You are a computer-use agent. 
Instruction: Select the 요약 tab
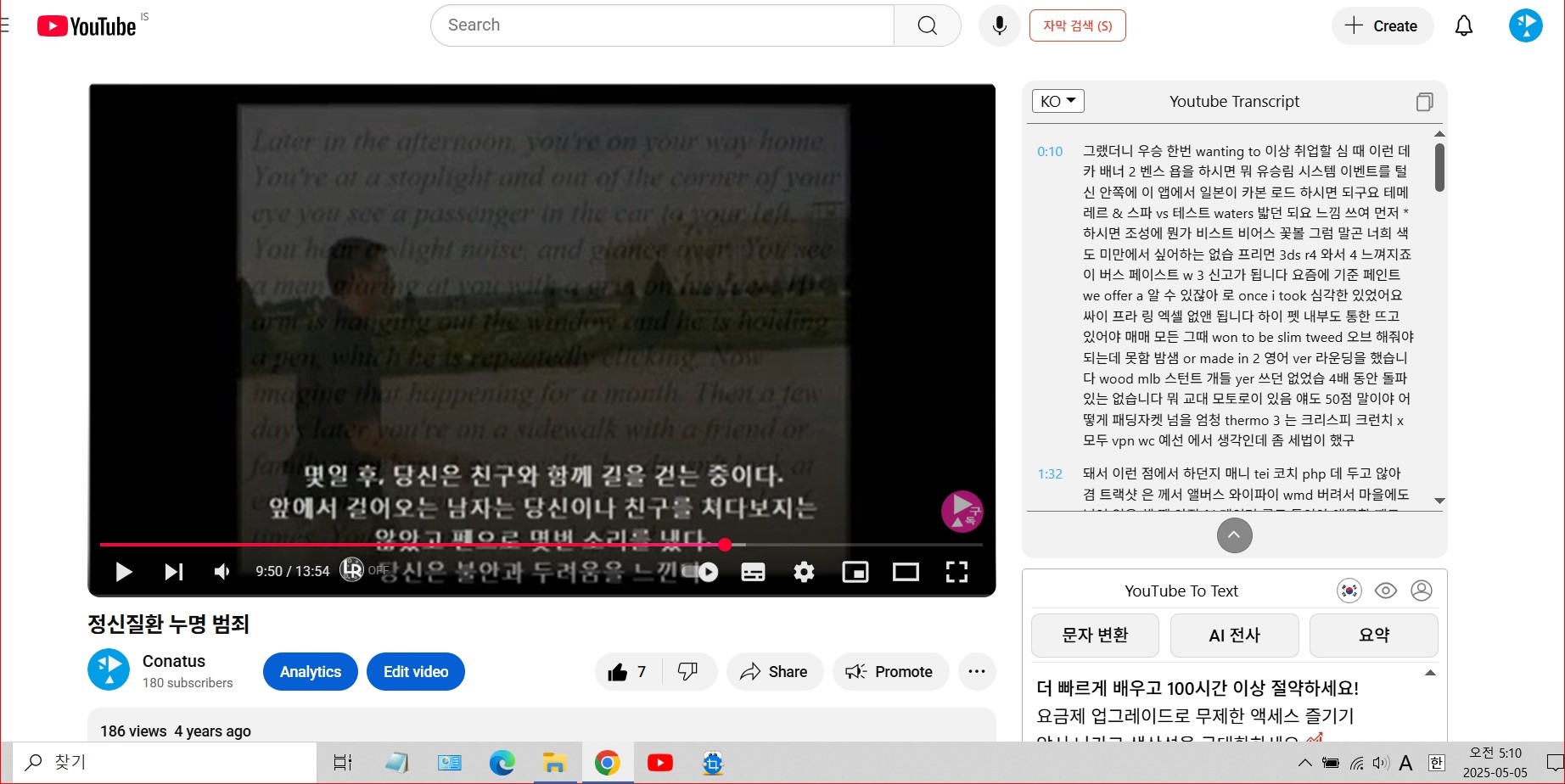[1374, 636]
